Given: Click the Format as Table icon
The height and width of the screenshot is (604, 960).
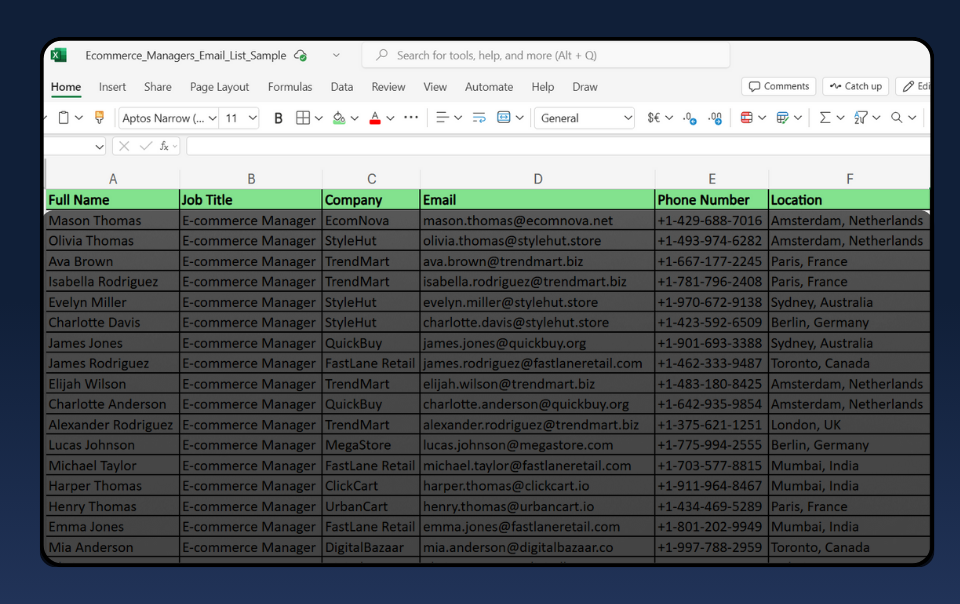Looking at the screenshot, I should pos(782,117).
